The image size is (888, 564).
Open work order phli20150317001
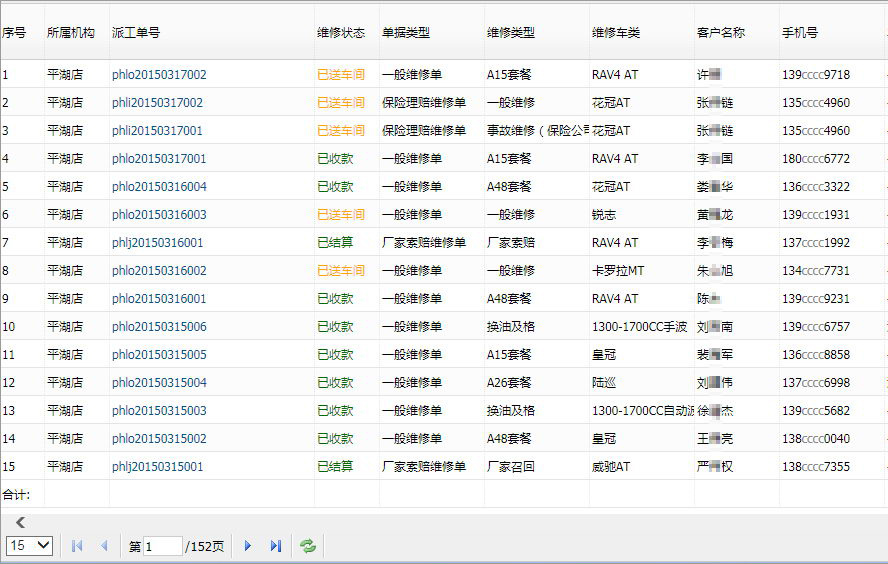click(x=157, y=131)
